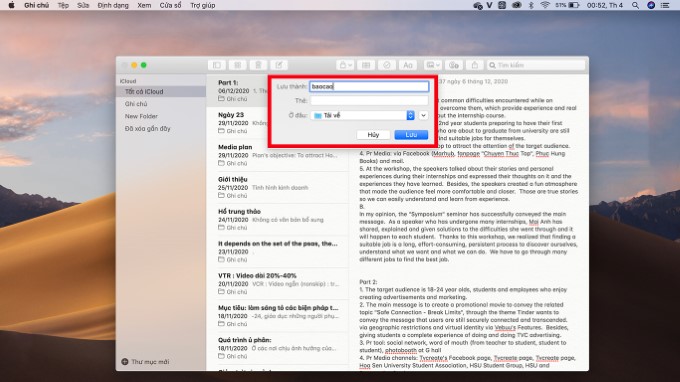Click the share icon in toolbar
The height and width of the screenshot is (382, 680).
[474, 65]
